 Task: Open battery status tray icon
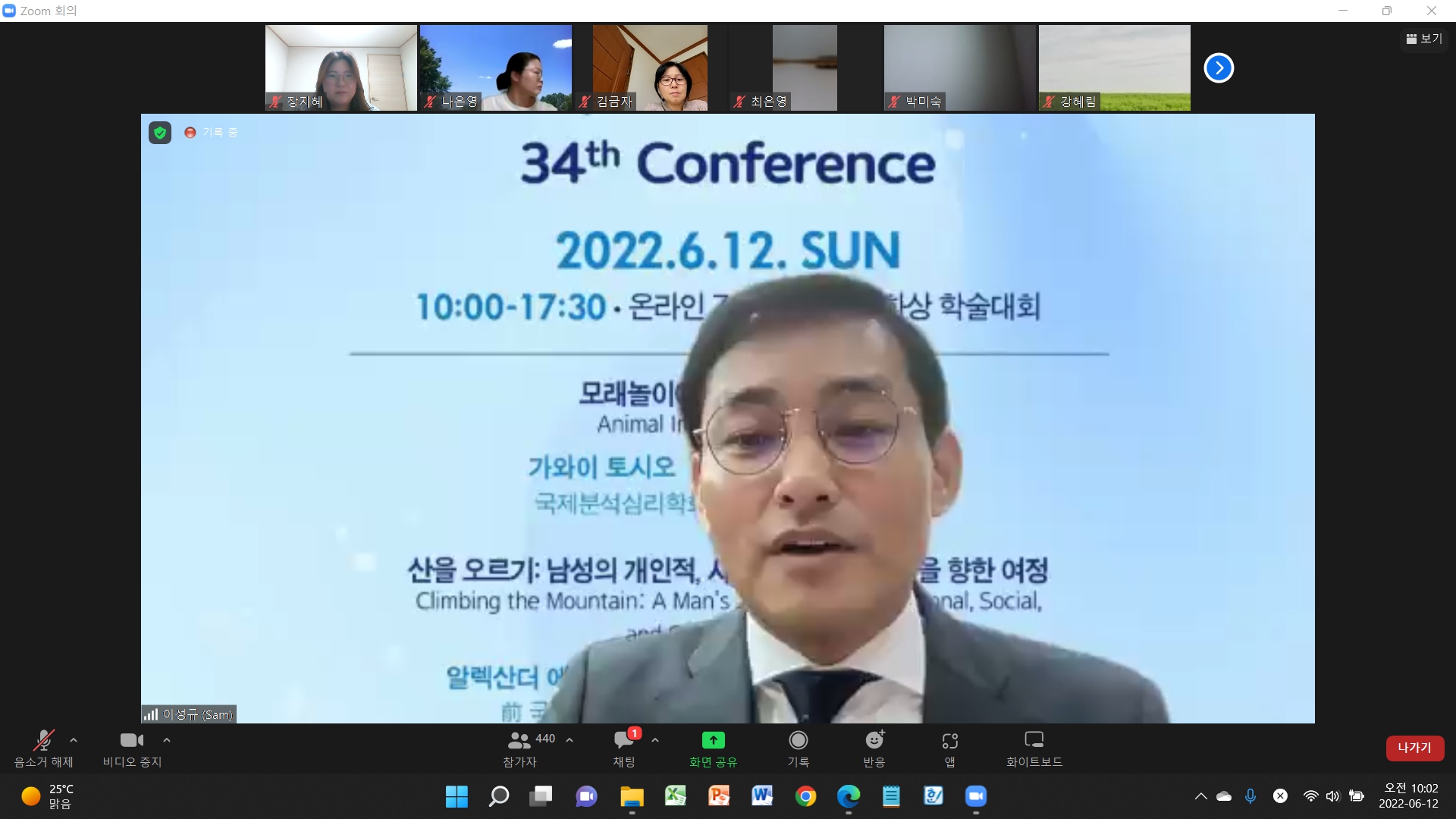tap(1357, 796)
